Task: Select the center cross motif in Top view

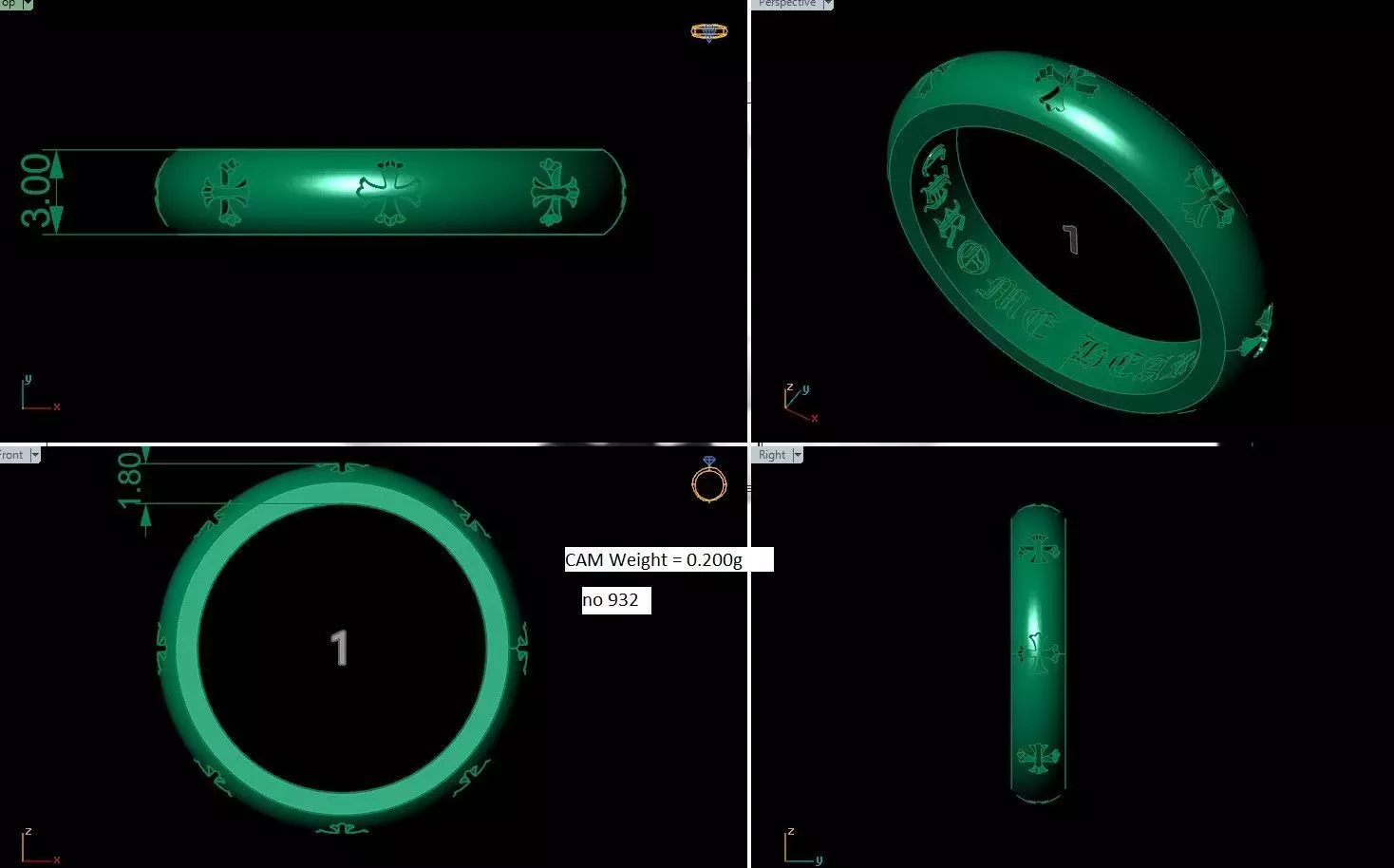Action: pos(387,192)
